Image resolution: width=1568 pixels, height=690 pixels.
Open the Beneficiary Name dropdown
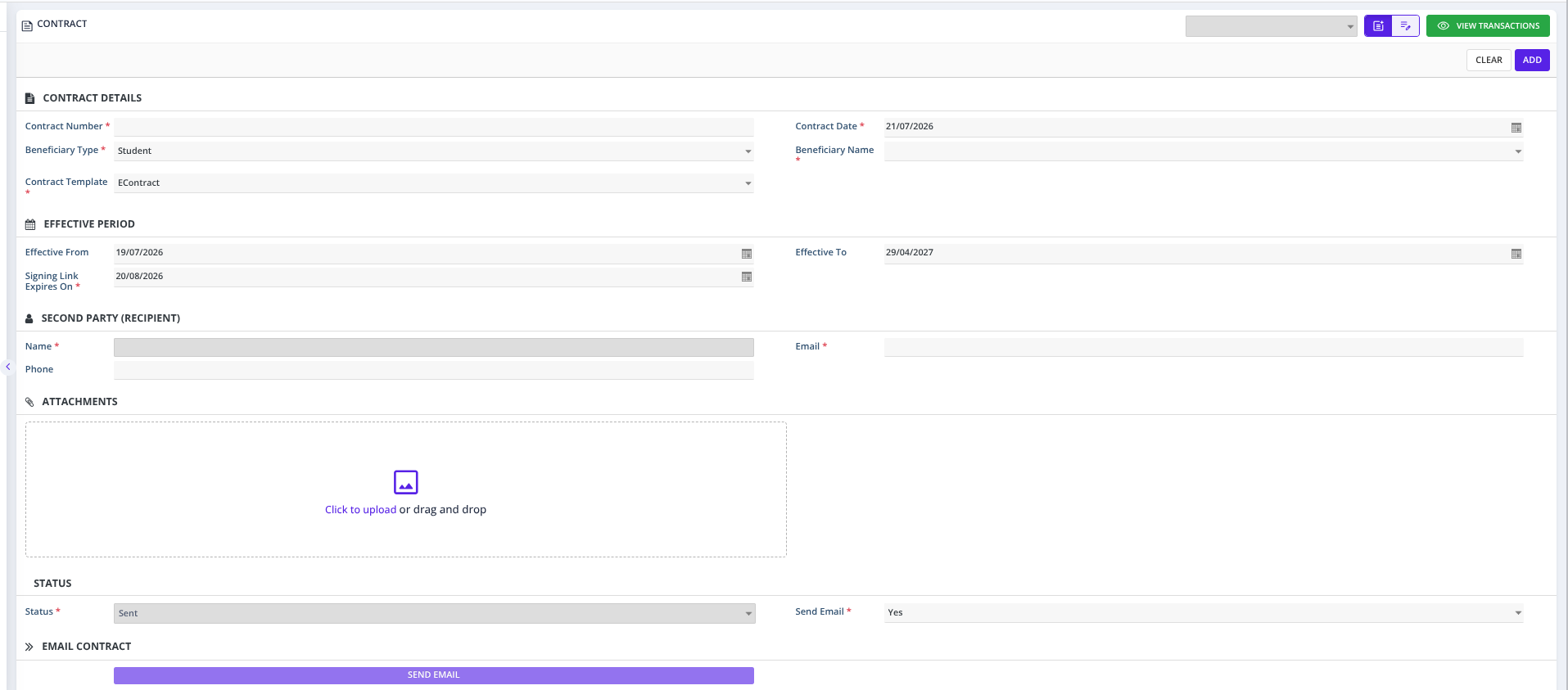click(x=1204, y=151)
